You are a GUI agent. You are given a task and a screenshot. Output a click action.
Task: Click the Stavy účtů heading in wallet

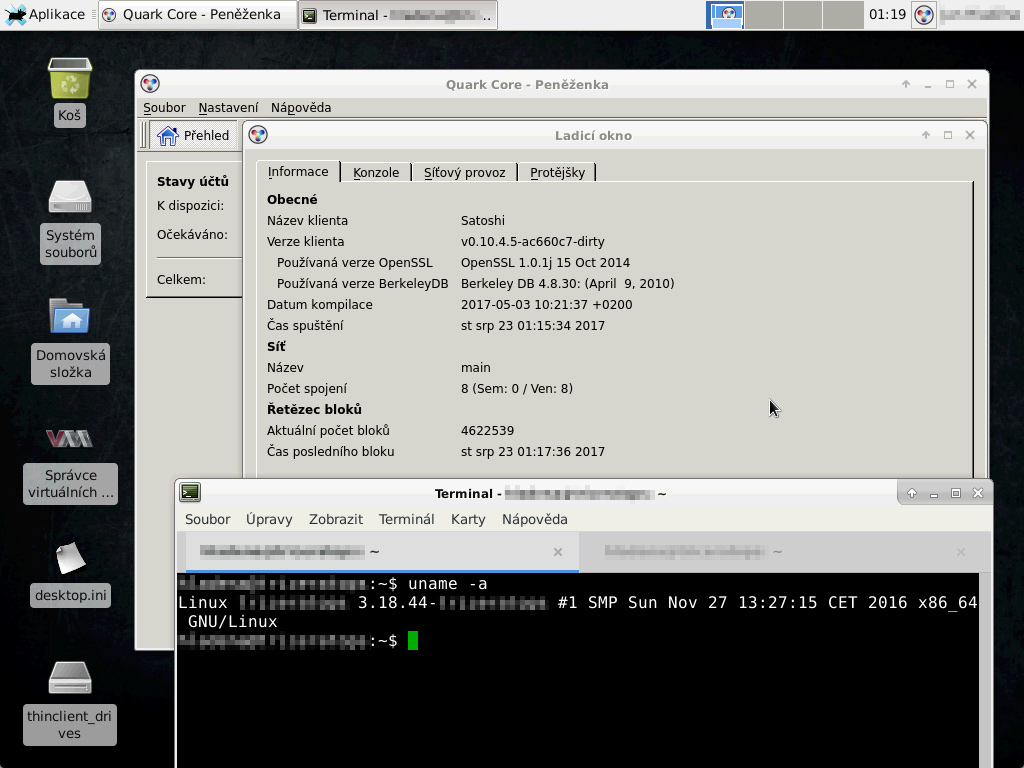coord(193,182)
